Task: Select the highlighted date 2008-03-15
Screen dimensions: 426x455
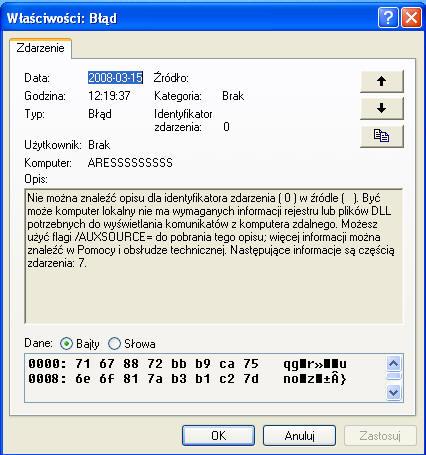Action: pyautogui.click(x=115, y=78)
